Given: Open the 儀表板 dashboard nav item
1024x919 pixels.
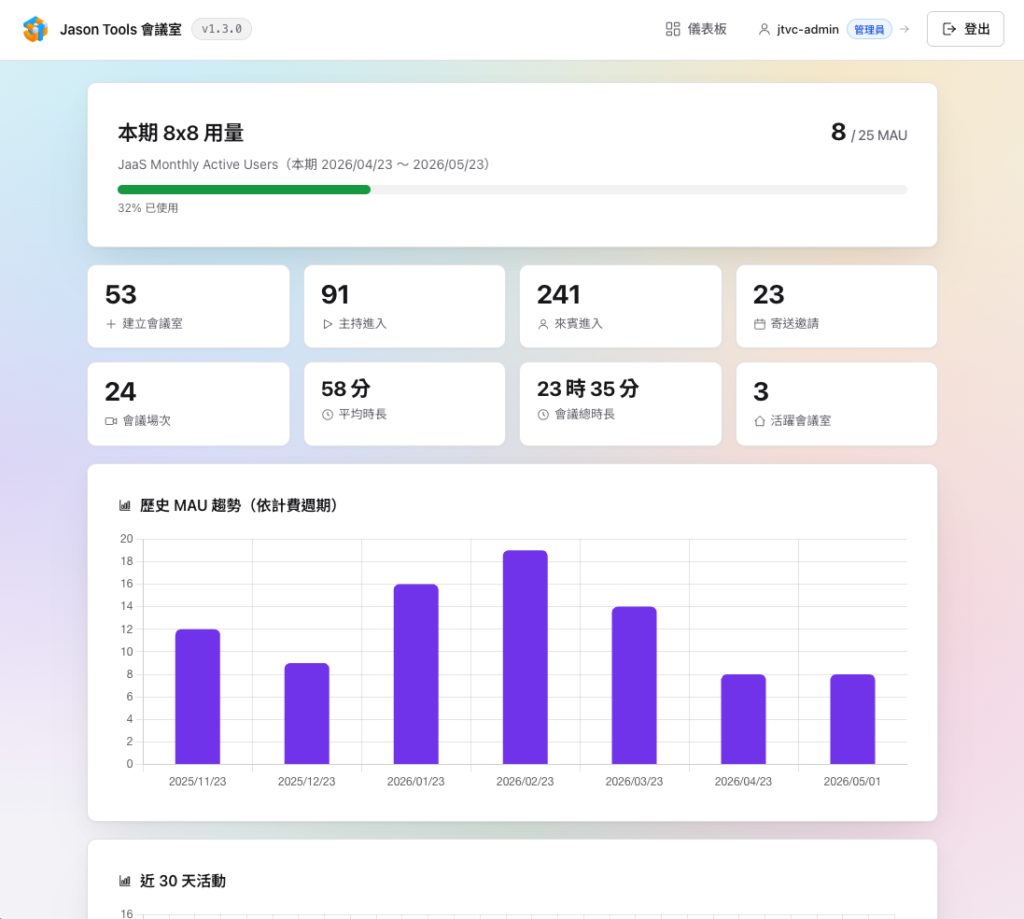Looking at the screenshot, I should 696,29.
